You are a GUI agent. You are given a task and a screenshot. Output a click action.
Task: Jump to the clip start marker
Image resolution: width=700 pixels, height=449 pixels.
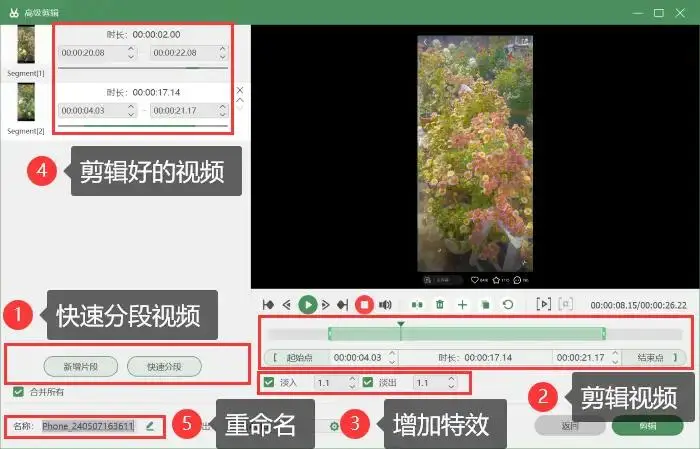[x=268, y=305]
